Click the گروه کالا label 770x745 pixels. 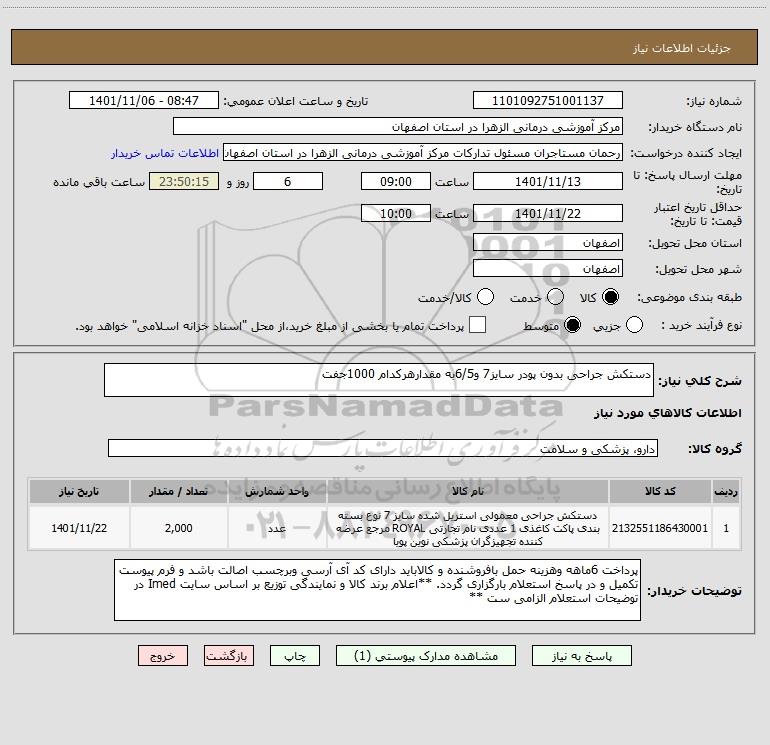pos(715,448)
